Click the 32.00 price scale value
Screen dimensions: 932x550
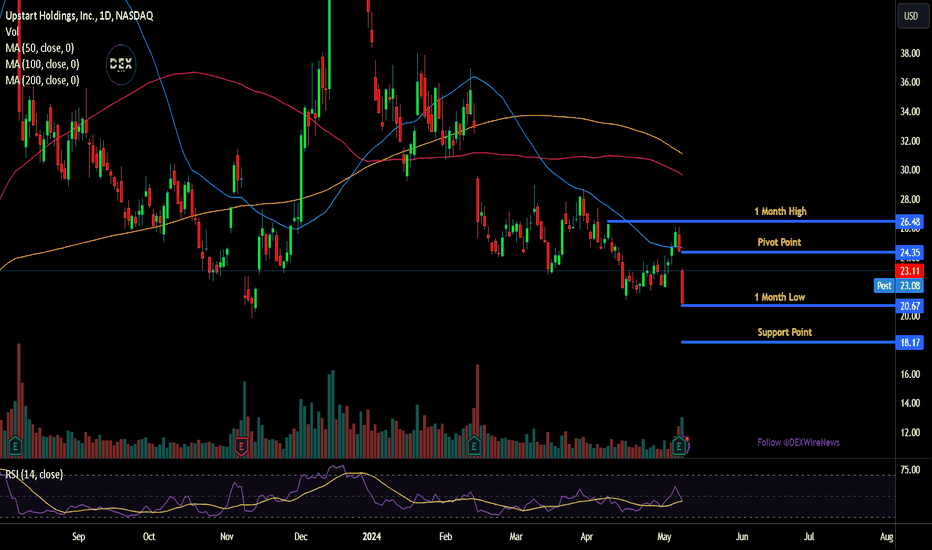910,142
